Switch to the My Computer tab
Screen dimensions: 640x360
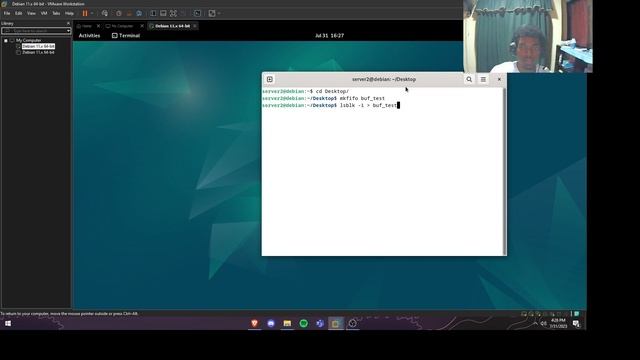(x=120, y=26)
